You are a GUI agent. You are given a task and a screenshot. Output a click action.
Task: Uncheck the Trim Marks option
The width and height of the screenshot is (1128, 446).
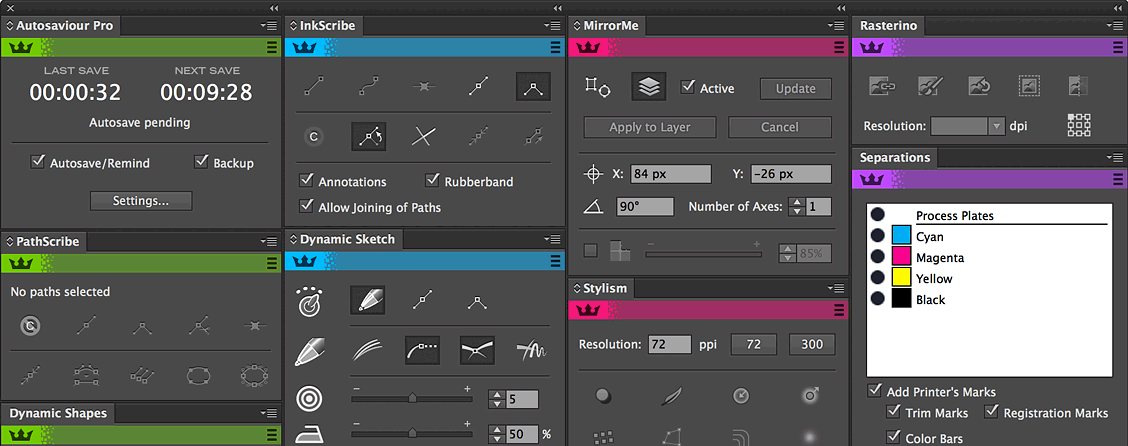coord(893,412)
